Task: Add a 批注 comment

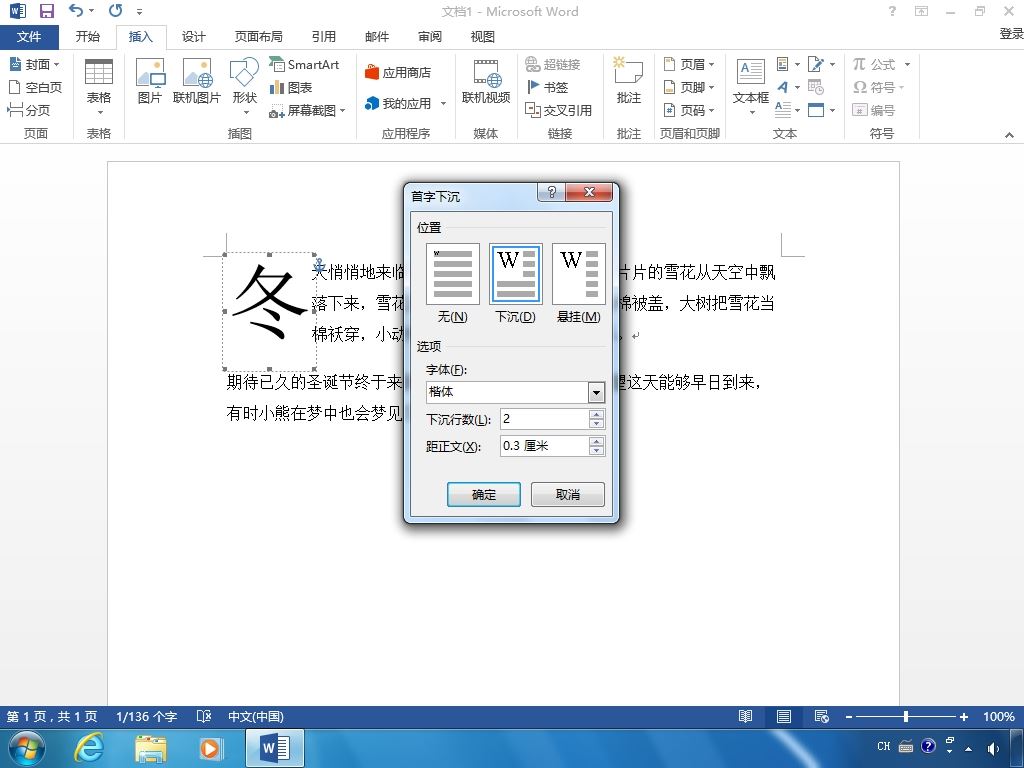Action: point(628,81)
